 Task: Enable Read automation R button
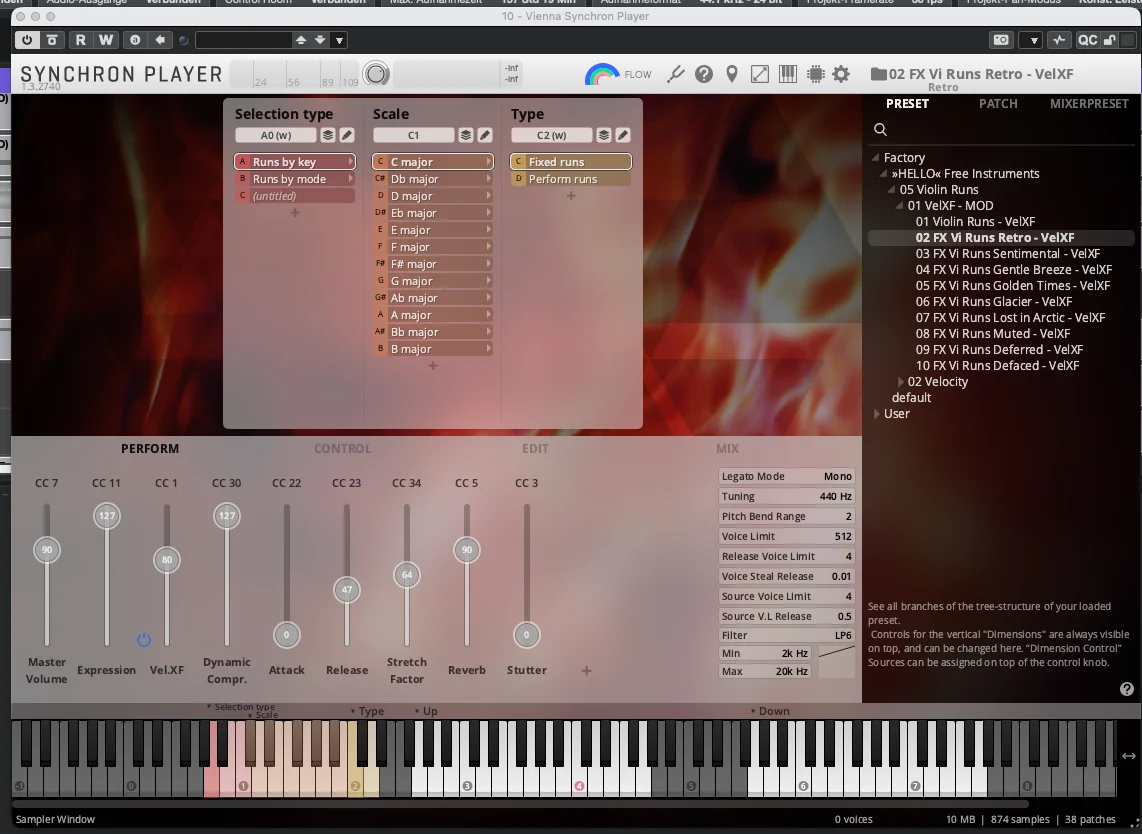80,40
